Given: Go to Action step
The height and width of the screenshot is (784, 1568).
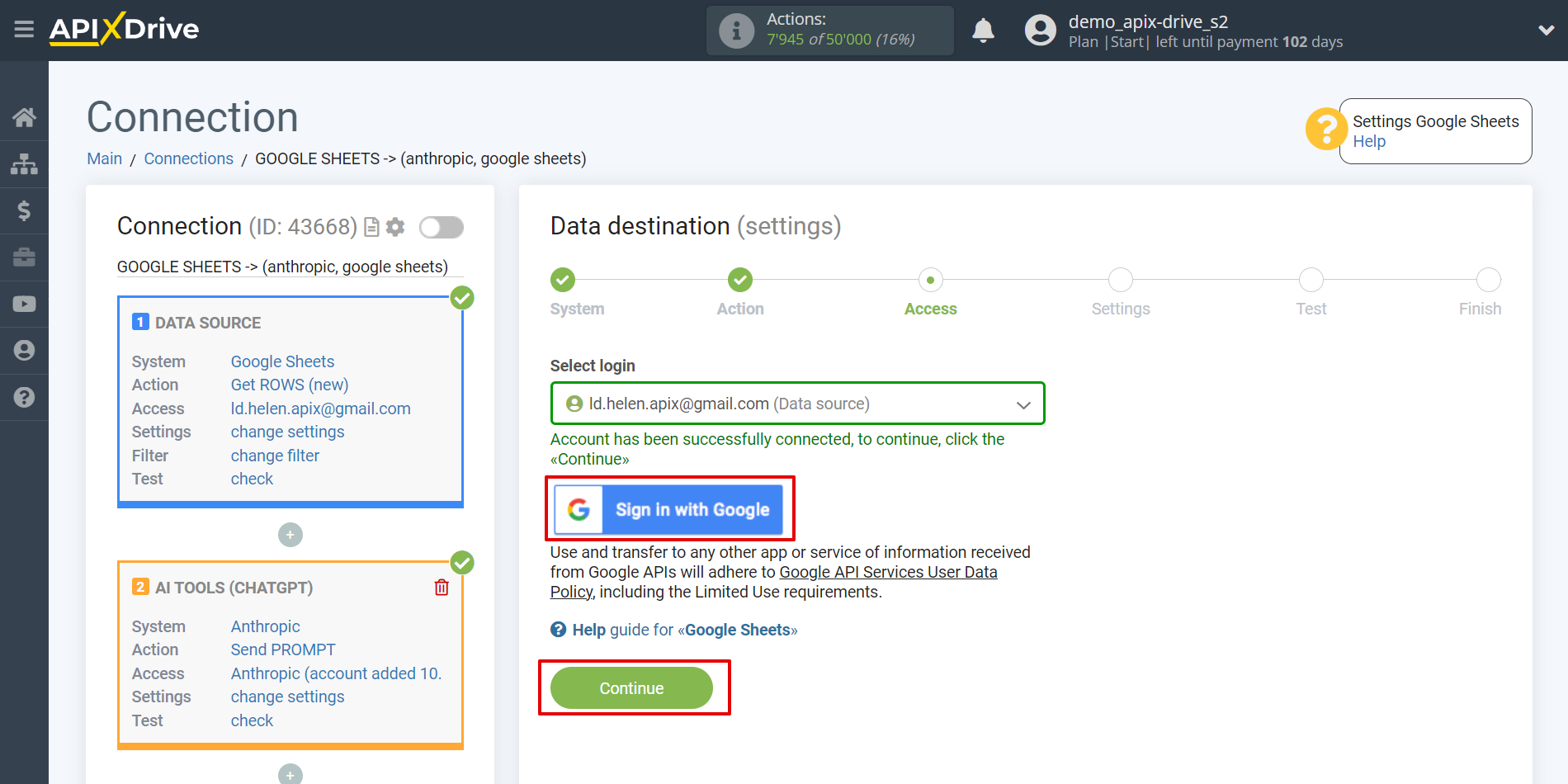Looking at the screenshot, I should pos(740,281).
